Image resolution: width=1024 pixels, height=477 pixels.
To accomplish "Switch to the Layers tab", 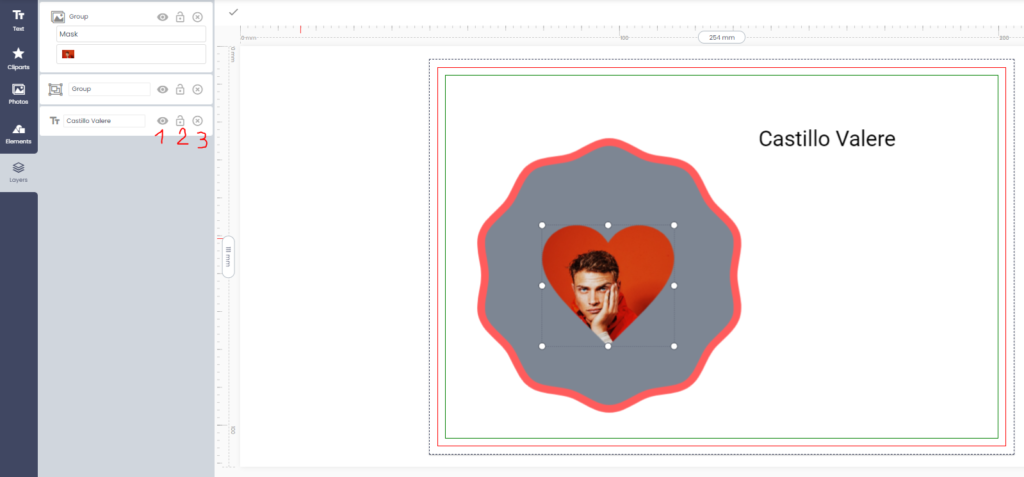I will pos(18,172).
